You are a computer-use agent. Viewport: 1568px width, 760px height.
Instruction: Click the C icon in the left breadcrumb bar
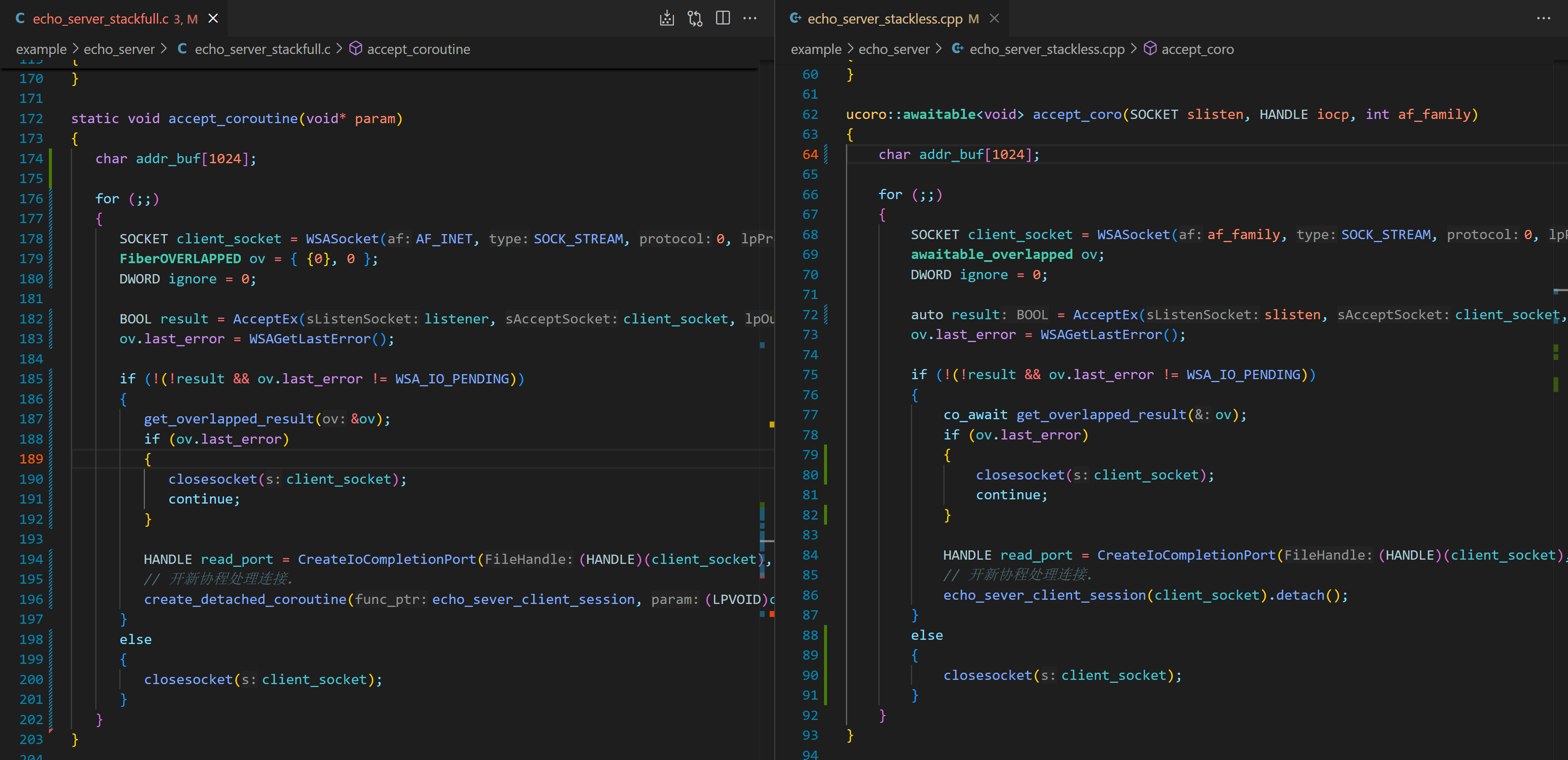tap(182, 49)
